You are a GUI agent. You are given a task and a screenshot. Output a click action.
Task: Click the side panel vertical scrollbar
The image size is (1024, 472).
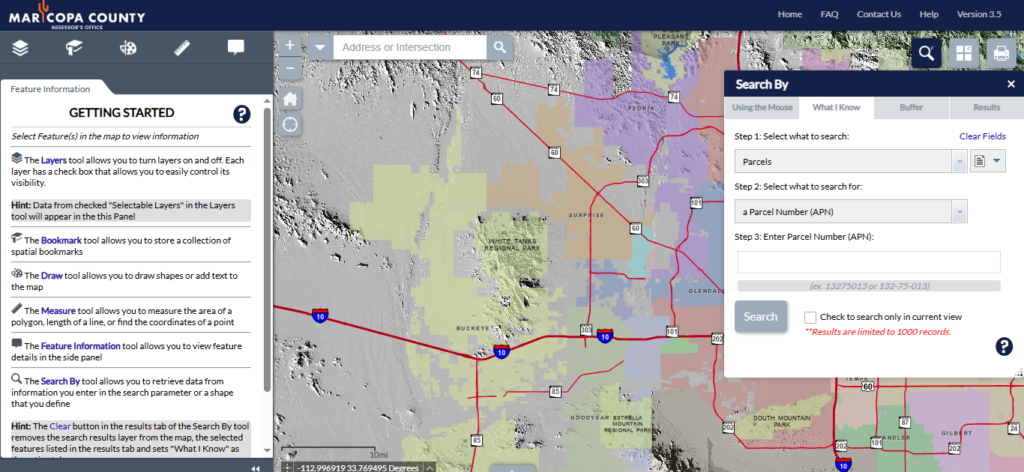coord(267,250)
